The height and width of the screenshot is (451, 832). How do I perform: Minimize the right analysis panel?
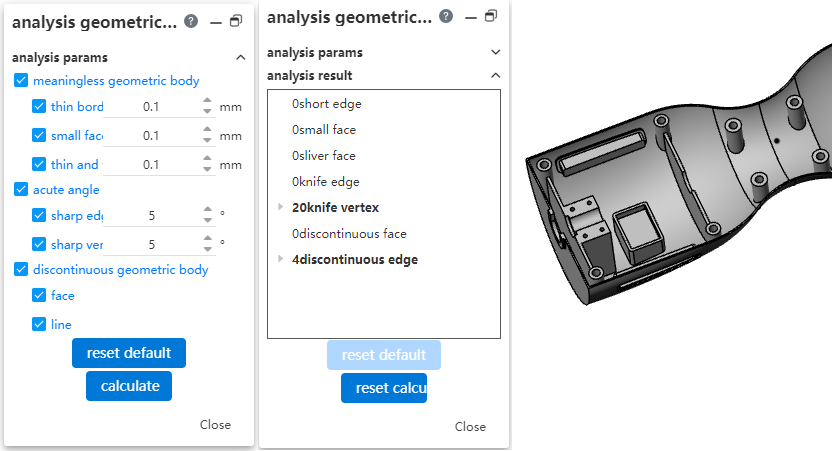[x=470, y=16]
